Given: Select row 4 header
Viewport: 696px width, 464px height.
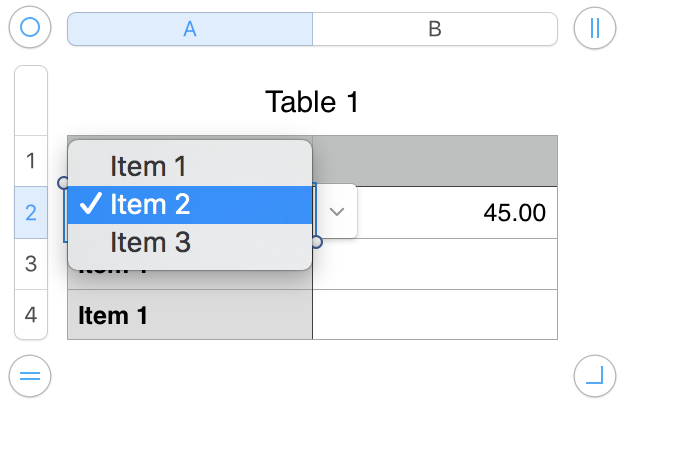Looking at the screenshot, I should (31, 315).
